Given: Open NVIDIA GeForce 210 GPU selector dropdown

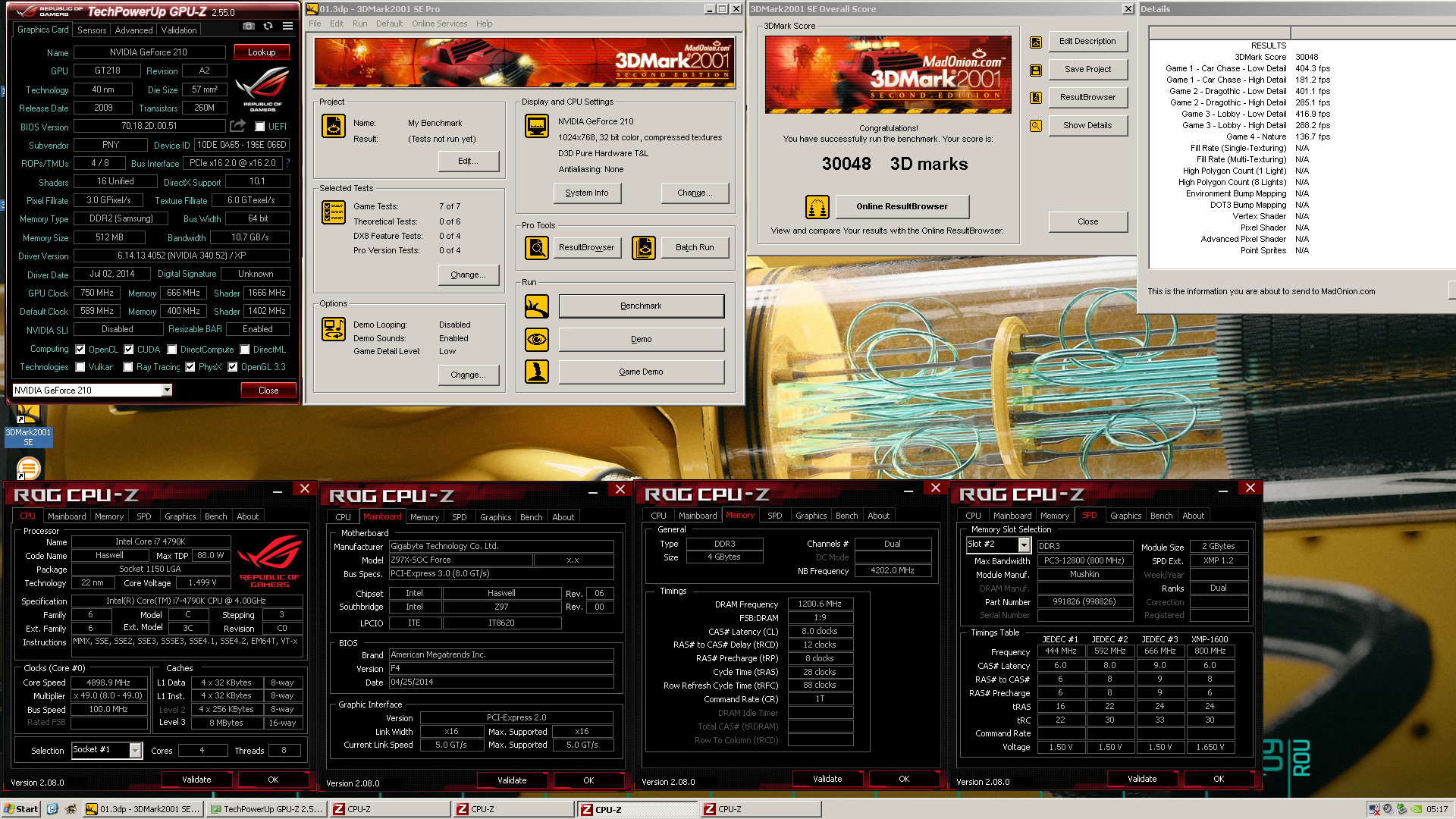Looking at the screenshot, I should click(167, 391).
